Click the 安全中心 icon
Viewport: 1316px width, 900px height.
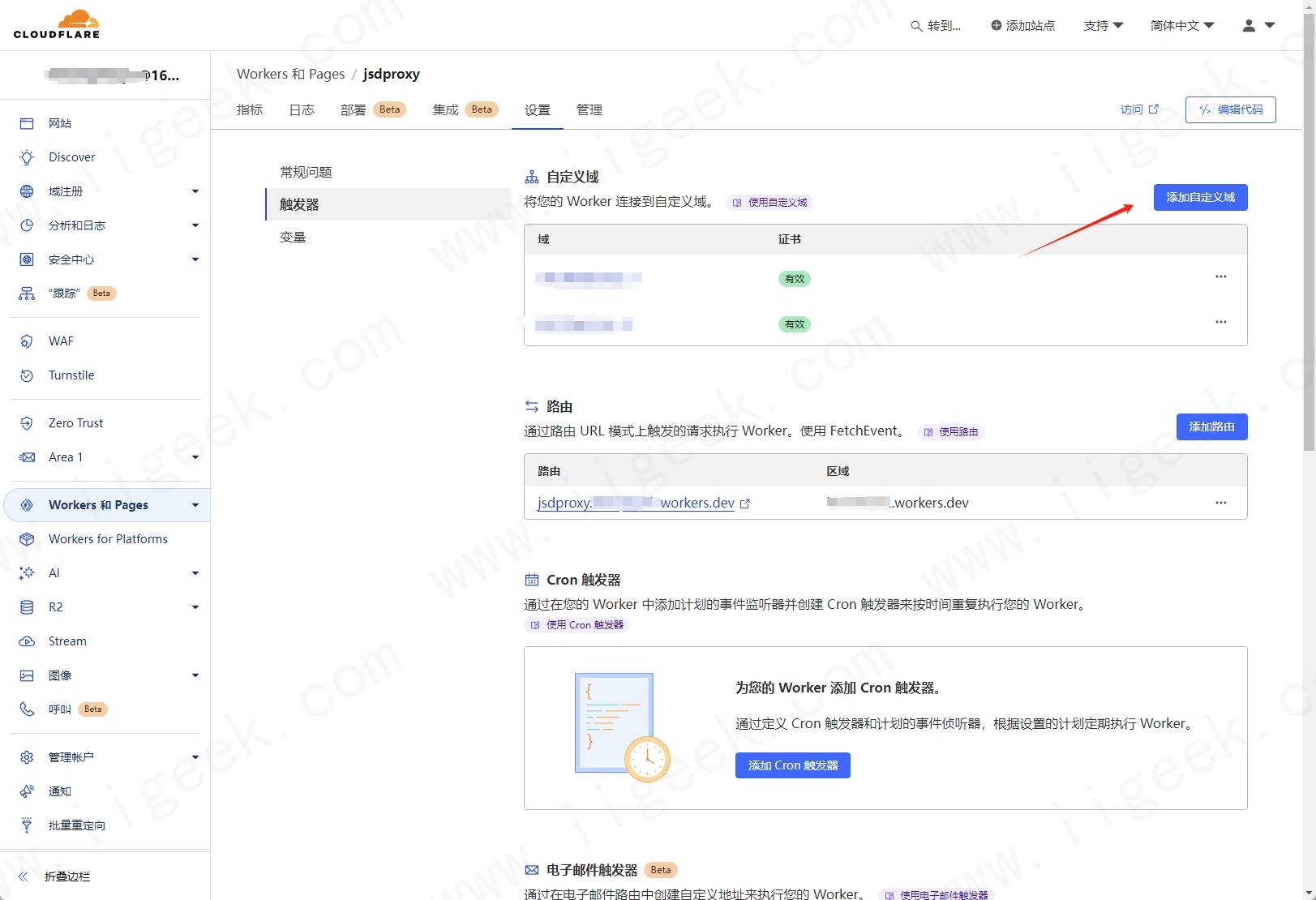click(x=27, y=259)
